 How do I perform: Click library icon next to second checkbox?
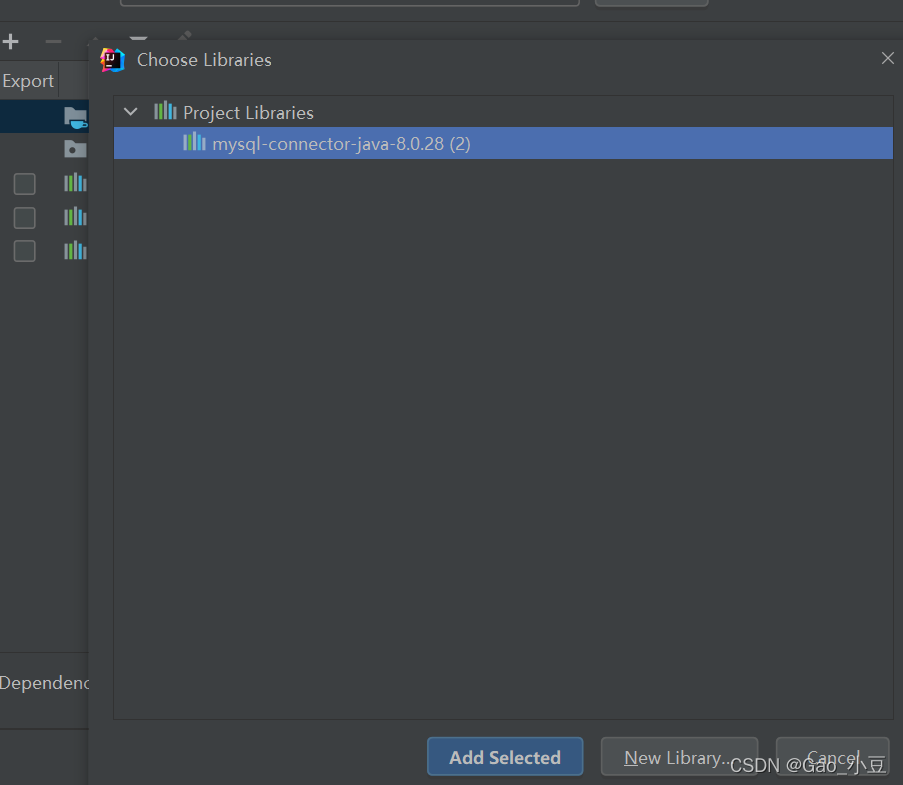click(75, 217)
